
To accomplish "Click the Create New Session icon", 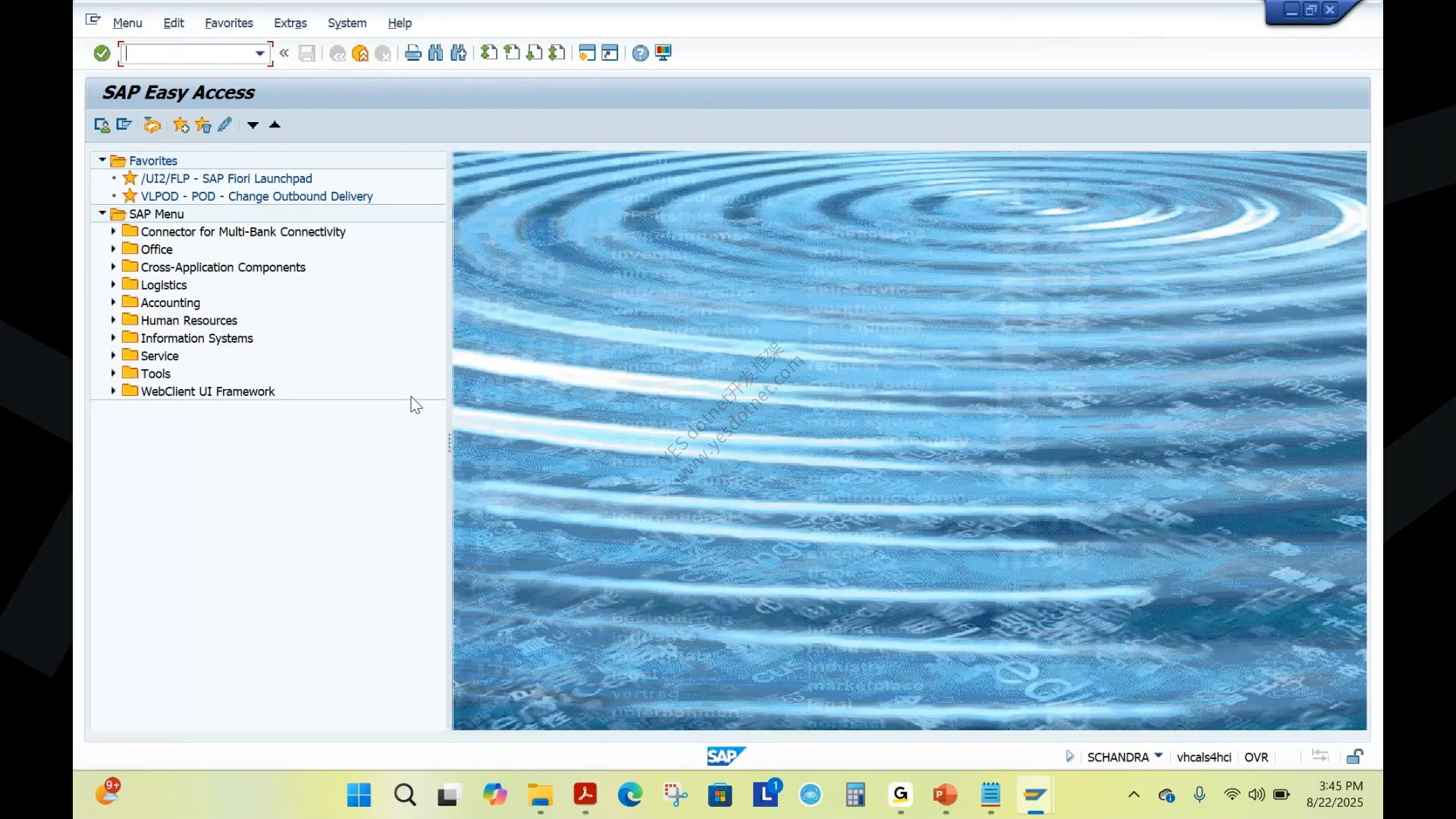I will 587,53.
